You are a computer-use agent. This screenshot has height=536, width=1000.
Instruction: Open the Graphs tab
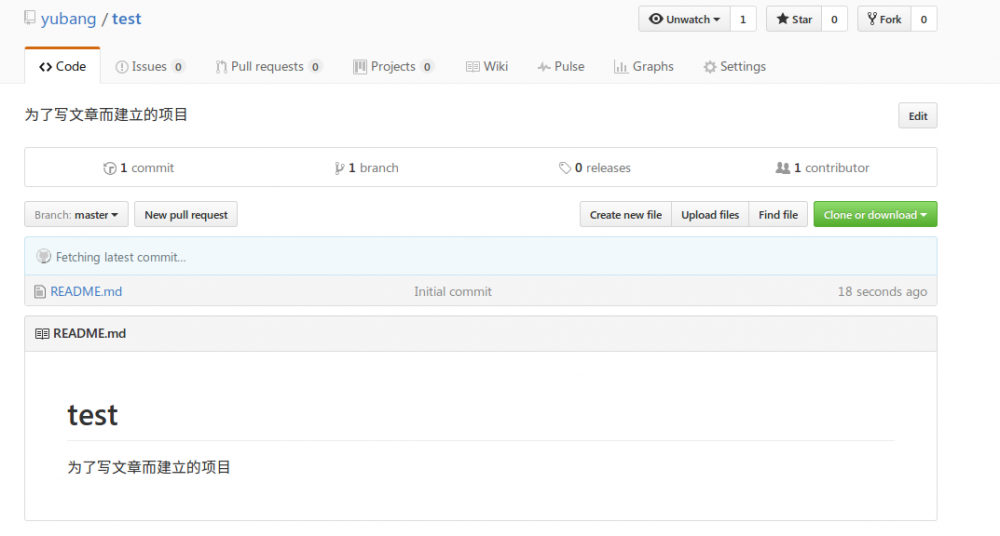(x=643, y=66)
